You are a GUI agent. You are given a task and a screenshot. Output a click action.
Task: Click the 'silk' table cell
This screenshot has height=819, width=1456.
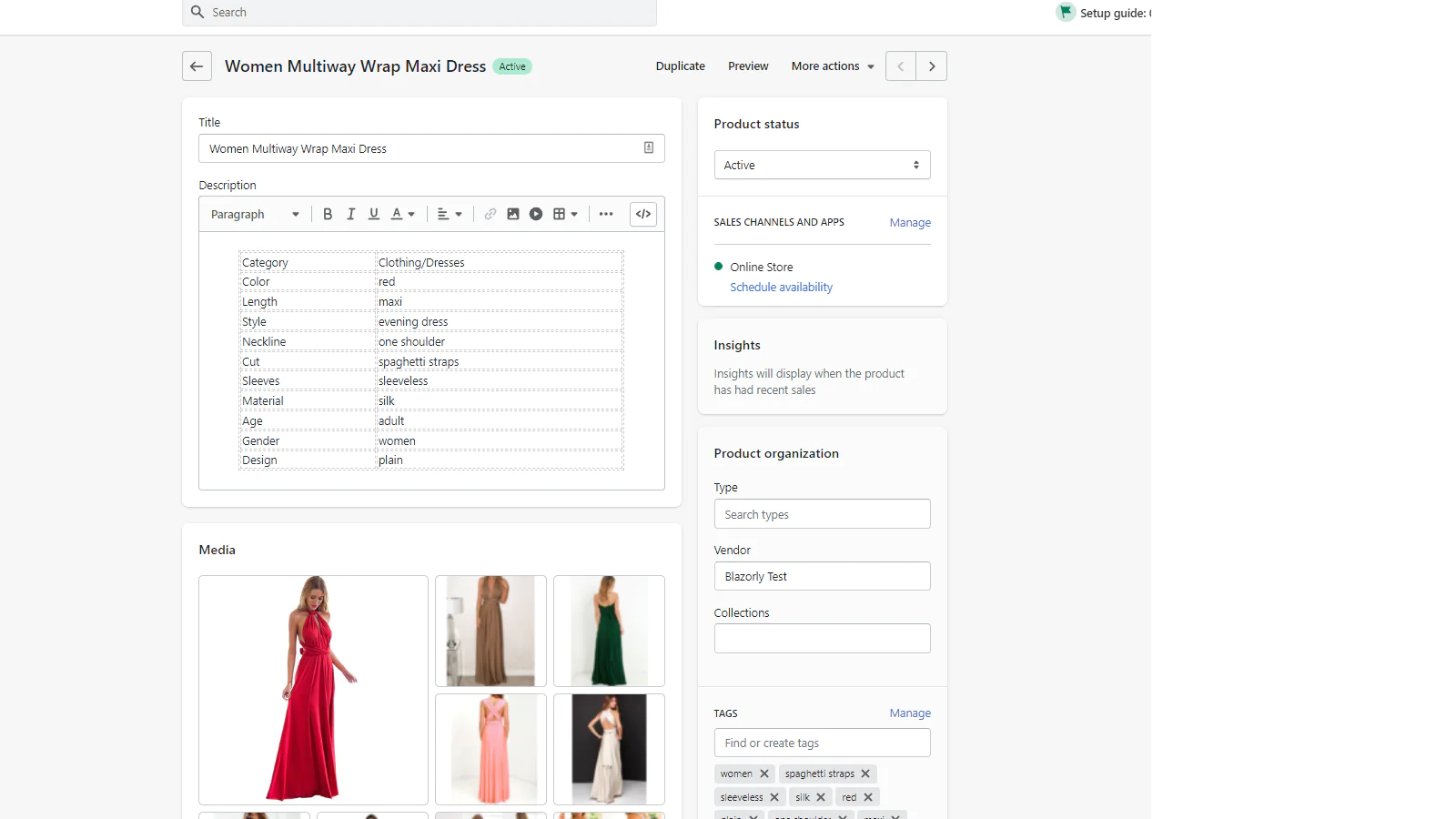point(500,400)
